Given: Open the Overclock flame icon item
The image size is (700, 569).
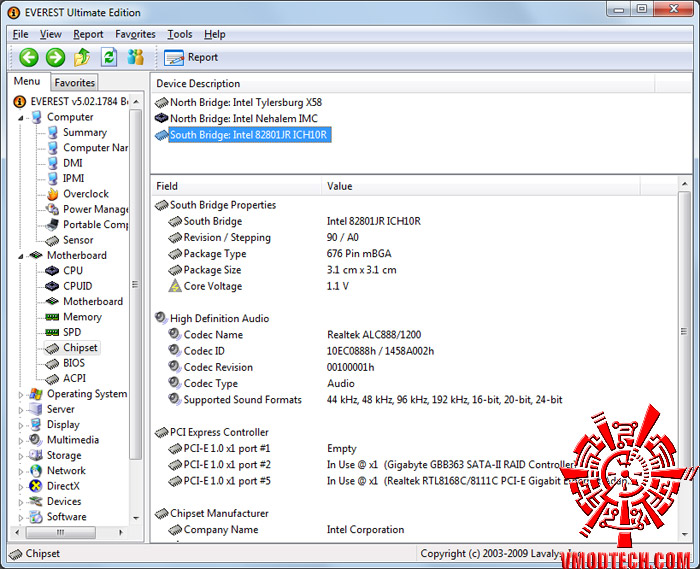Looking at the screenshot, I should (53, 194).
